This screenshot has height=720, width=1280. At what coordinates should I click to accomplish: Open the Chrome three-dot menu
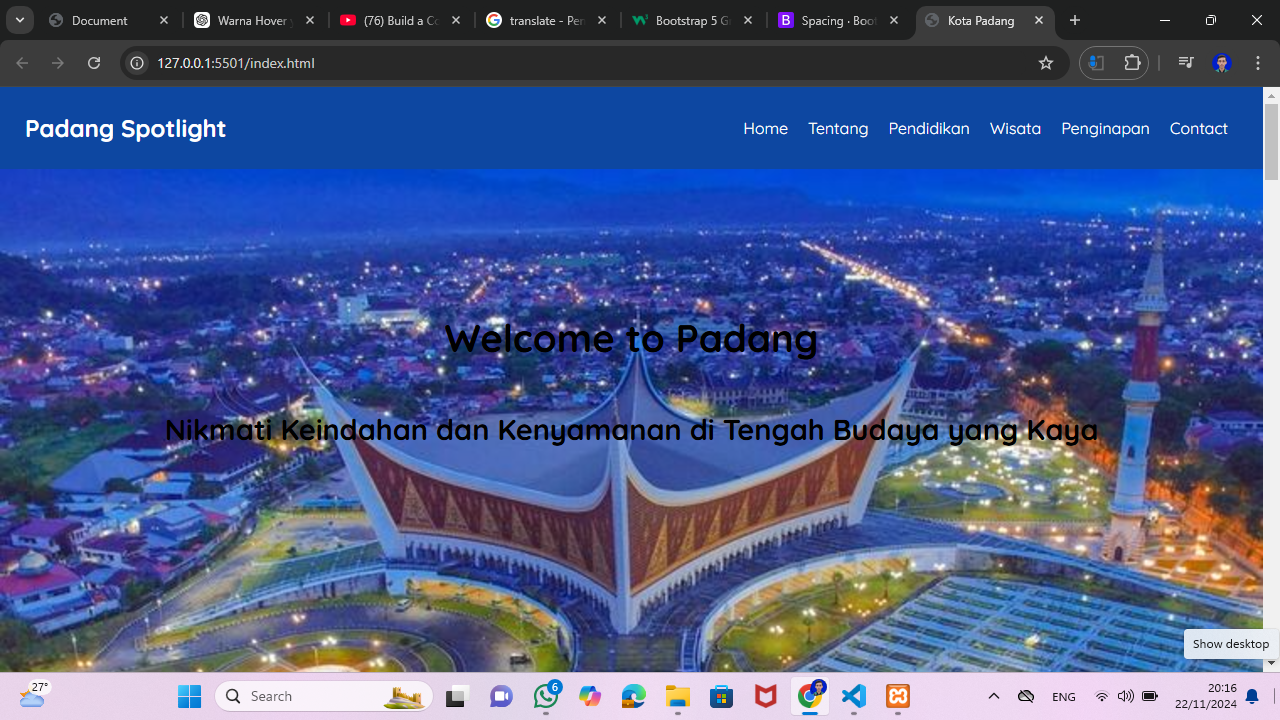point(1258,63)
